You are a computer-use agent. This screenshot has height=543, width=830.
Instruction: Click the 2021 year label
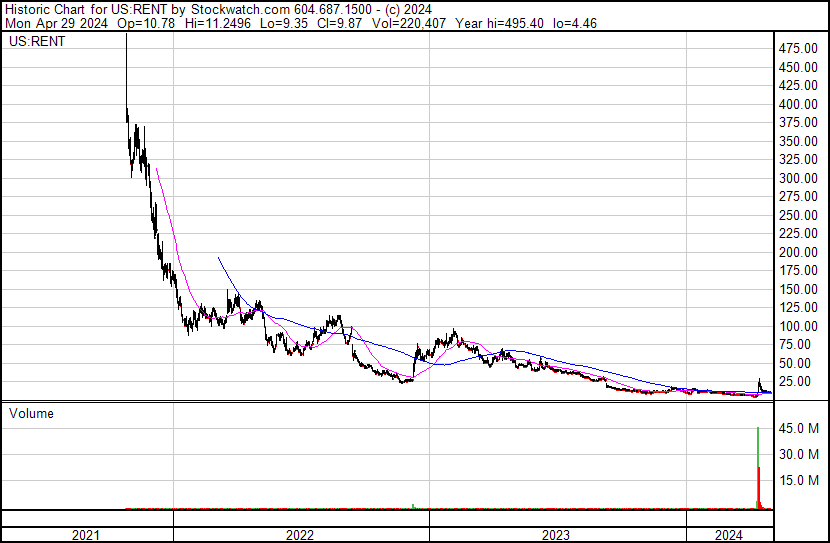point(86,535)
